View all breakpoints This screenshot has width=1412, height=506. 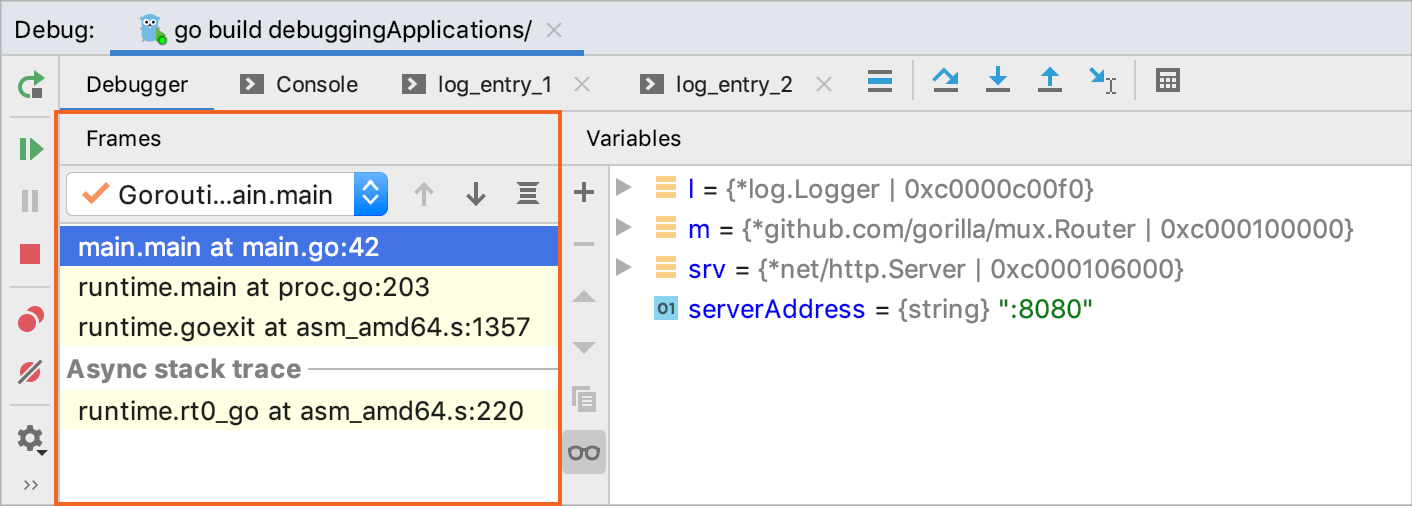31,320
